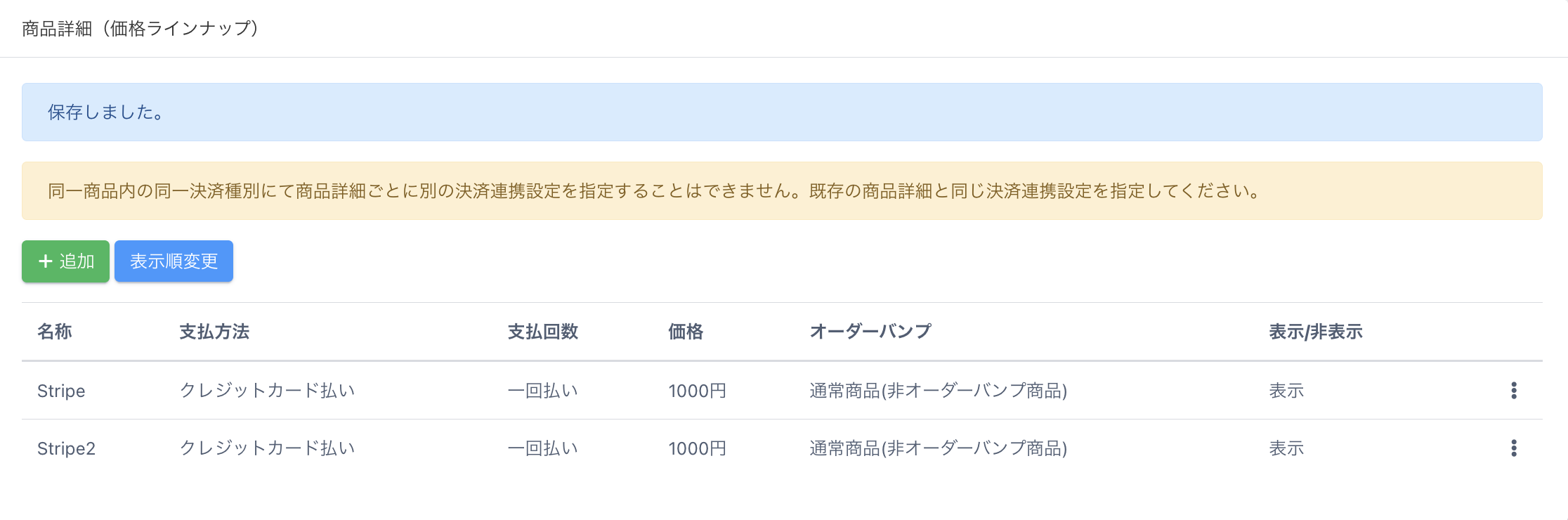Image resolution: width=1568 pixels, height=520 pixels.
Task: Click the 商品詳細（価格ラインナップ）page title
Action: (141, 28)
